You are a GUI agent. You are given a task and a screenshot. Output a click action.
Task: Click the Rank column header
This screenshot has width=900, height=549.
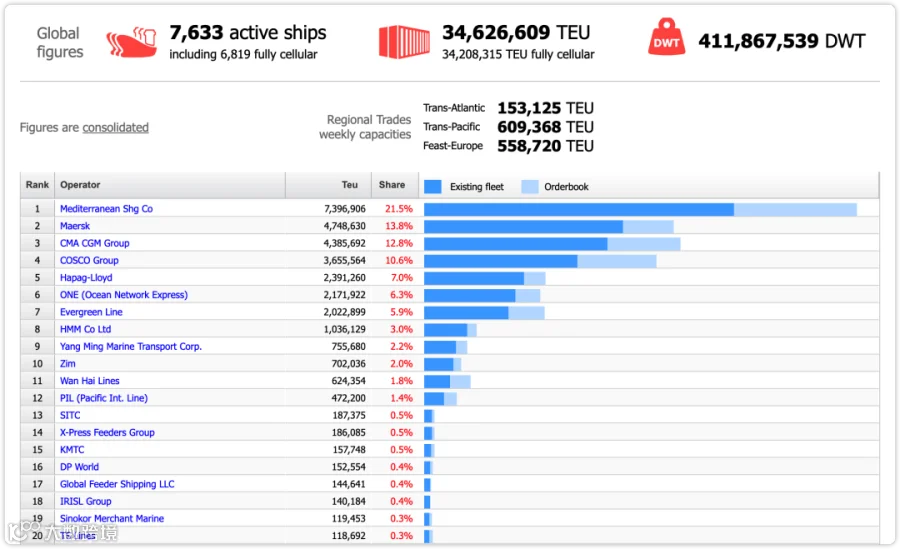[x=37, y=185]
